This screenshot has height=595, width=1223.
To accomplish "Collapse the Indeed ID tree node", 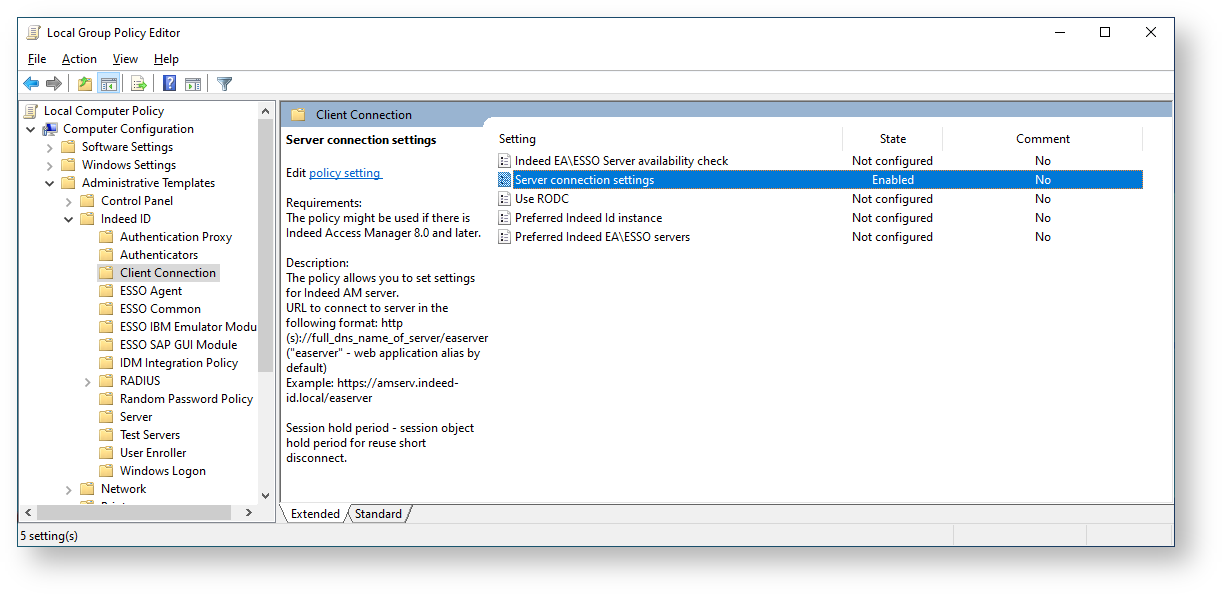I will point(70,219).
